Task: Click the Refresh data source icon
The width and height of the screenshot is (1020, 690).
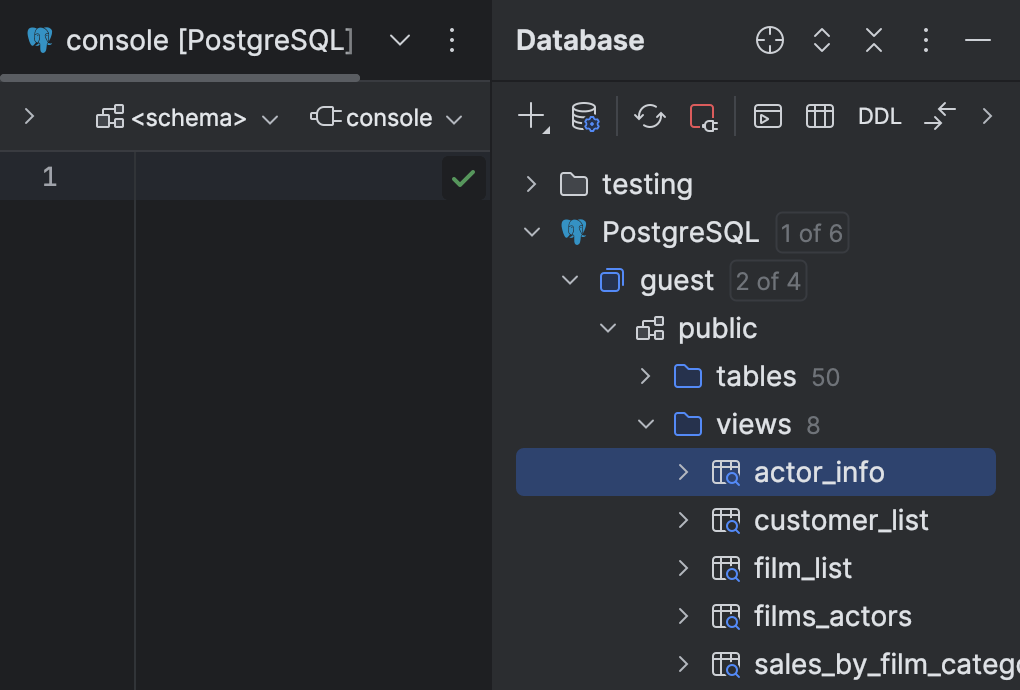Action: tap(650, 116)
